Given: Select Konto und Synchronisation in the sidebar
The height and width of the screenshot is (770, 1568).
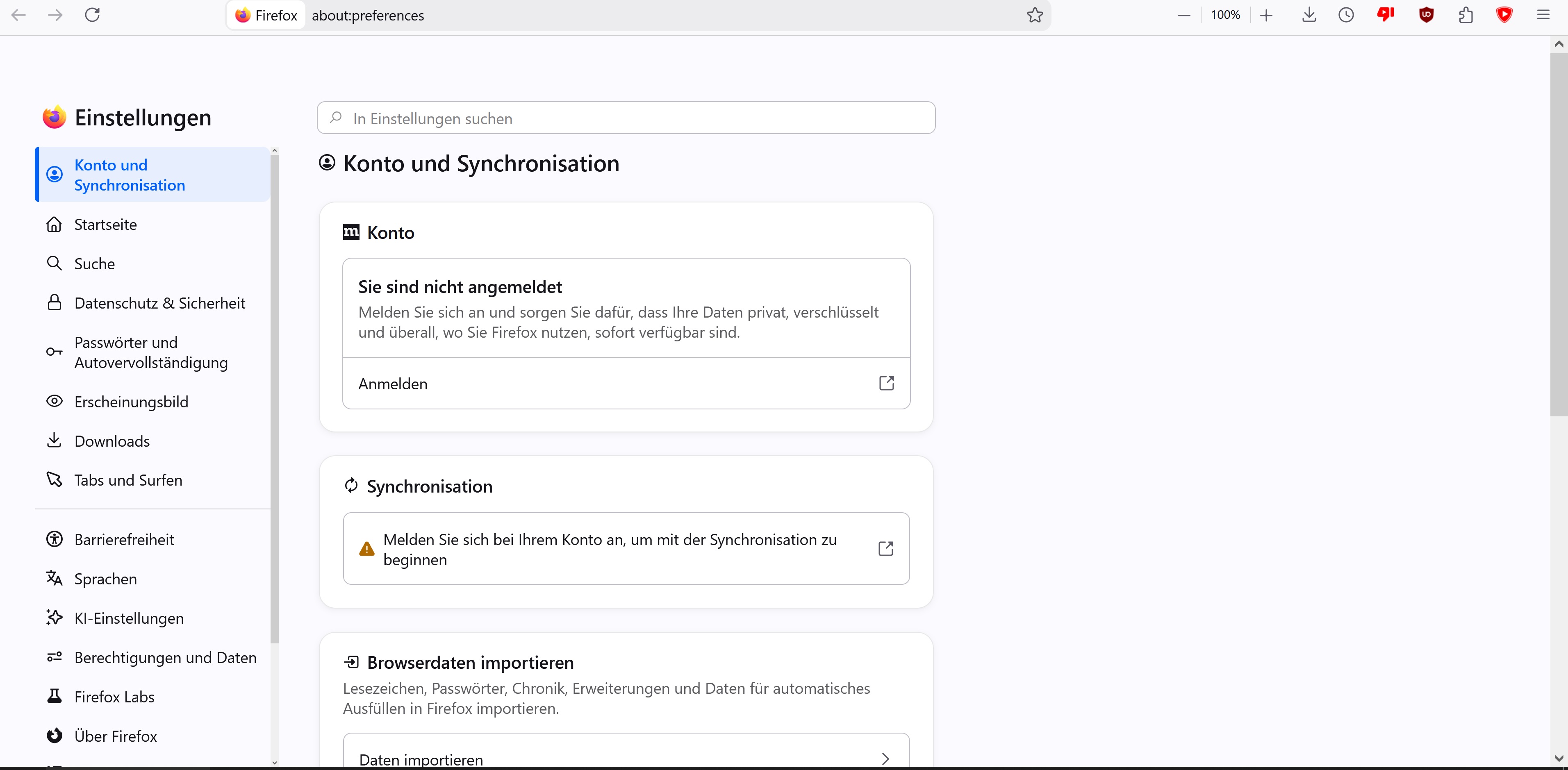Looking at the screenshot, I should pyautogui.click(x=153, y=175).
